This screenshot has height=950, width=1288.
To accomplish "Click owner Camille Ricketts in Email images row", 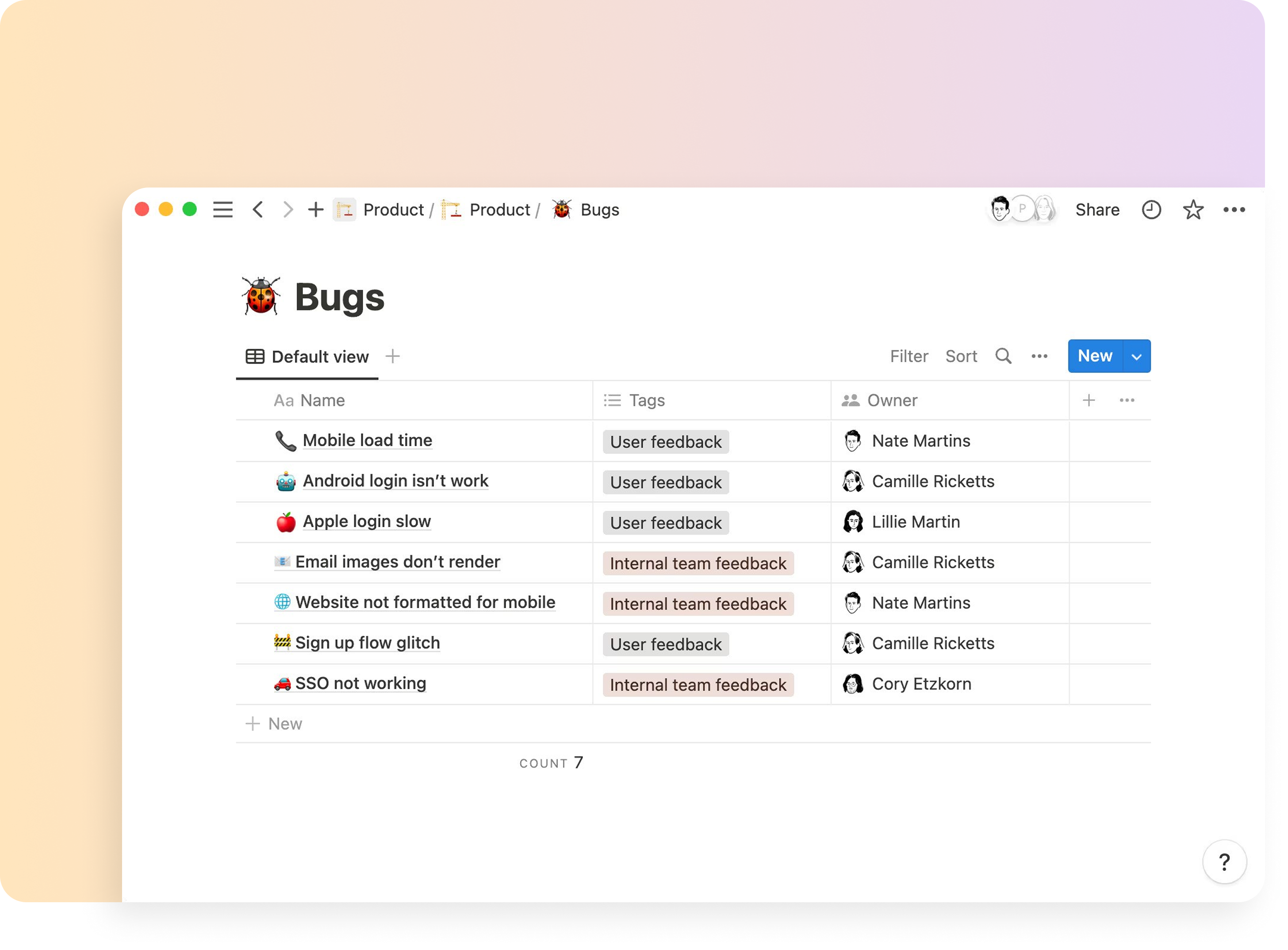I will (919, 563).
